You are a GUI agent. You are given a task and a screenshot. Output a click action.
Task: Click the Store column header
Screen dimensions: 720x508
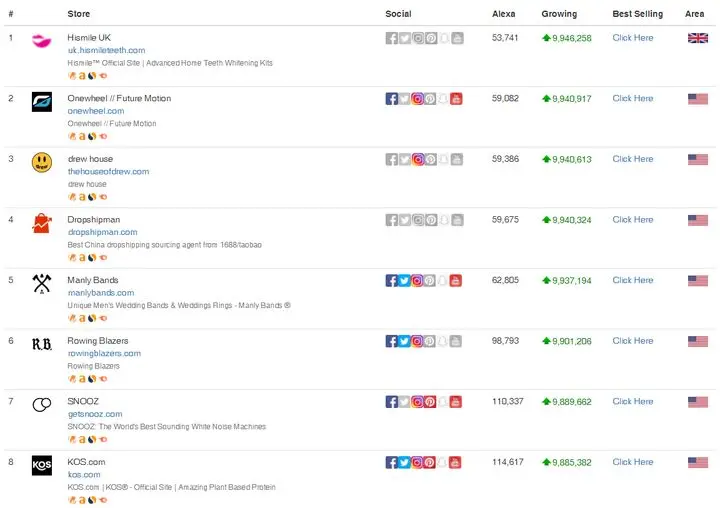pos(79,14)
